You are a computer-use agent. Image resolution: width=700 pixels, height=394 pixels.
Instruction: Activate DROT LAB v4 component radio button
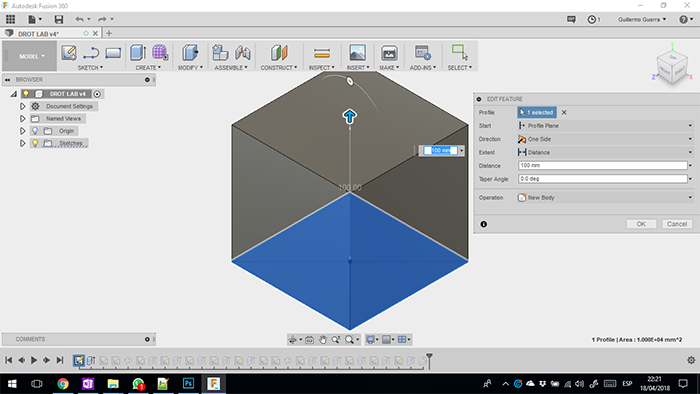click(97, 94)
